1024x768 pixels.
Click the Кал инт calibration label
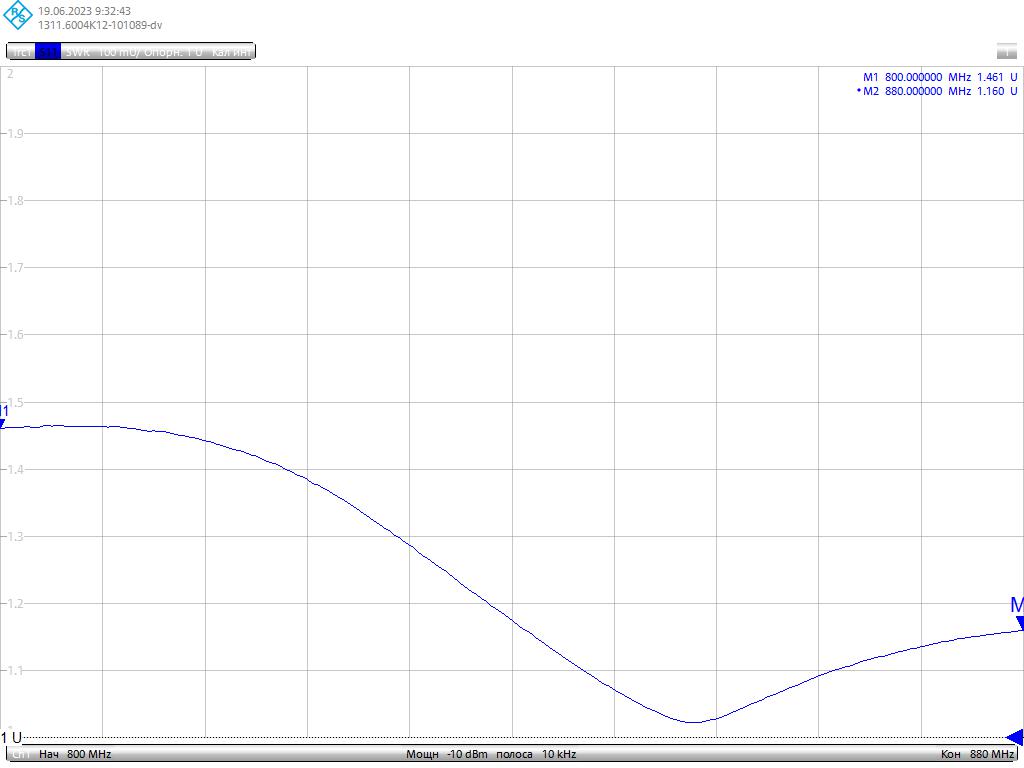[x=231, y=52]
